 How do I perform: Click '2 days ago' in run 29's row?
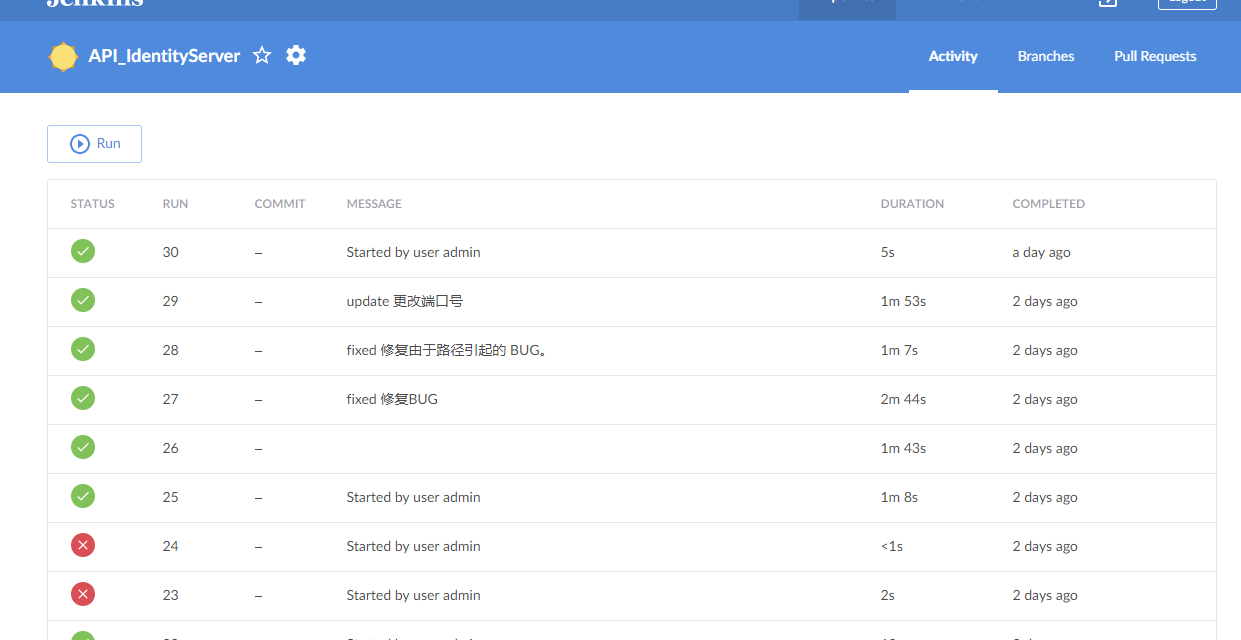coord(1045,302)
